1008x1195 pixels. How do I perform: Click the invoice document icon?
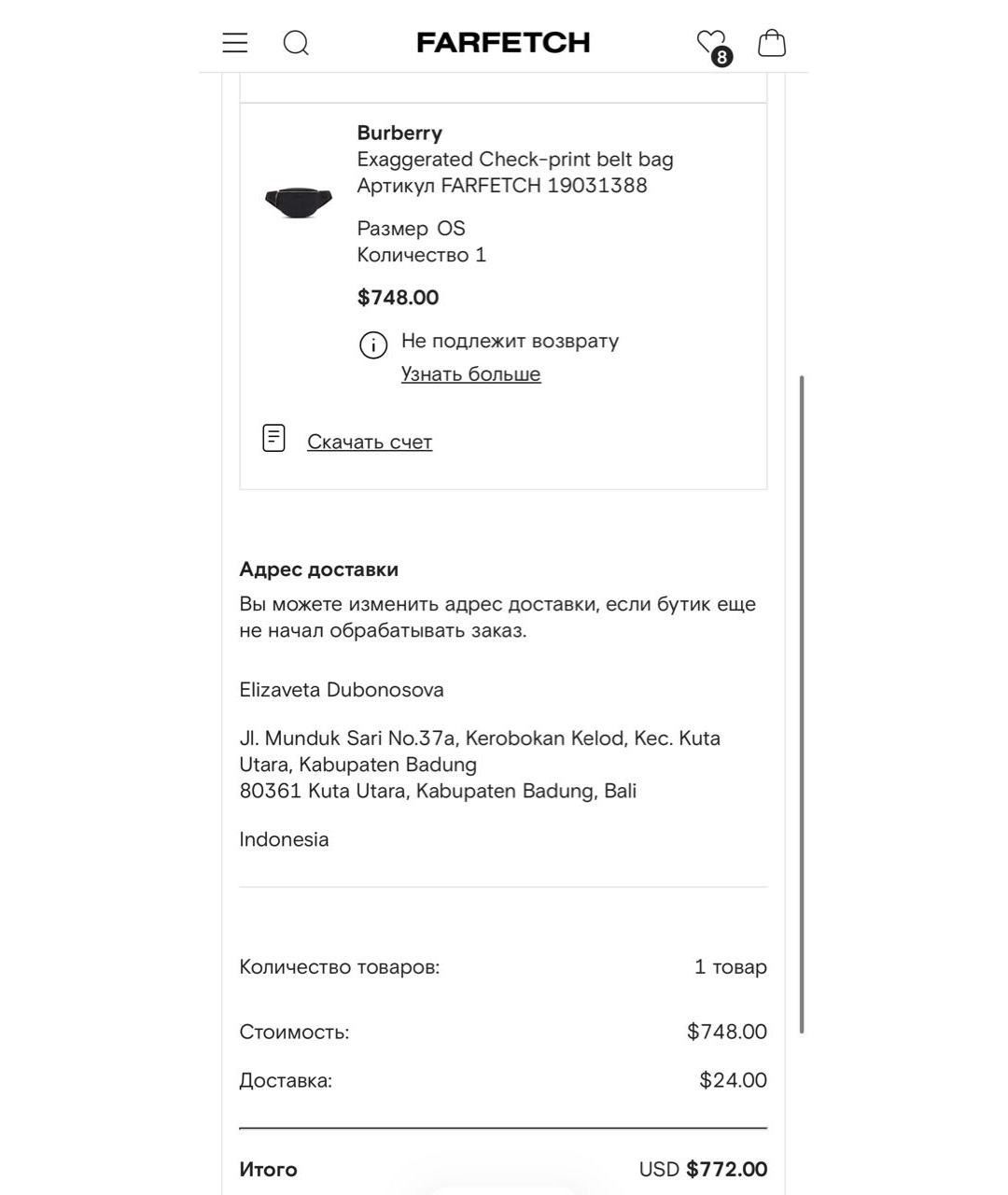click(273, 438)
